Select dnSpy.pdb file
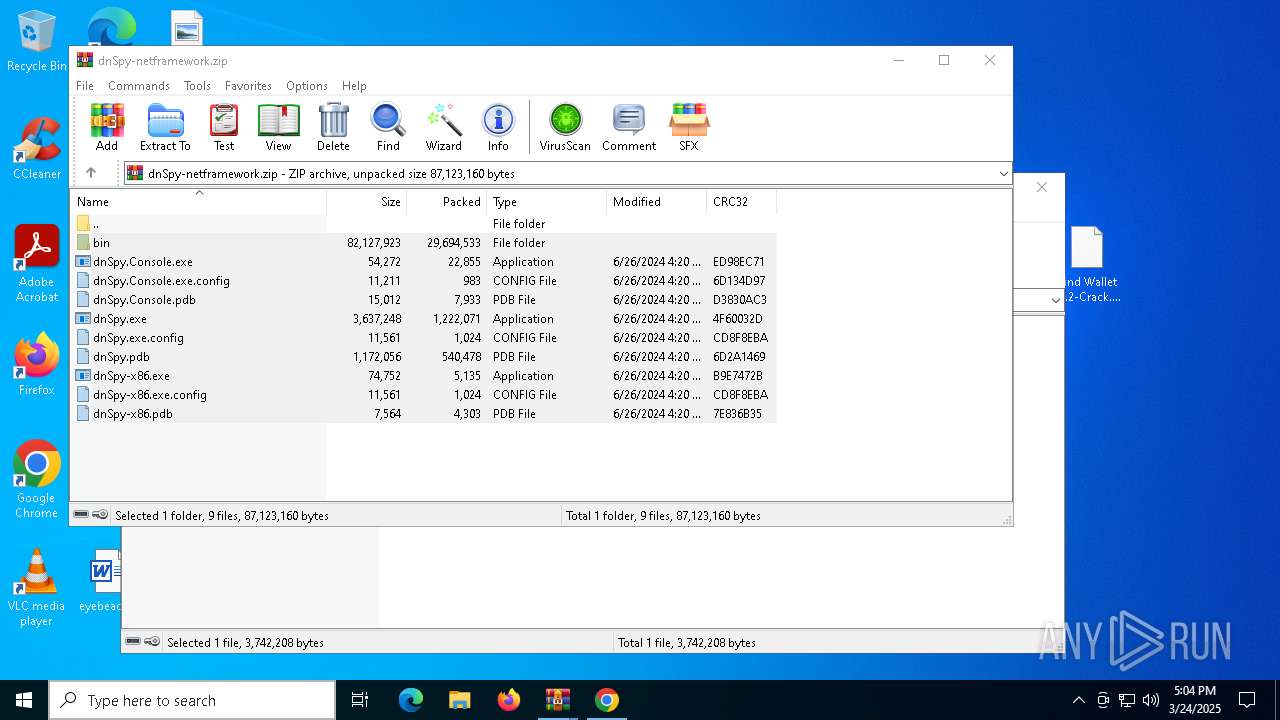Viewport: 1280px width, 720px height. [424, 356]
